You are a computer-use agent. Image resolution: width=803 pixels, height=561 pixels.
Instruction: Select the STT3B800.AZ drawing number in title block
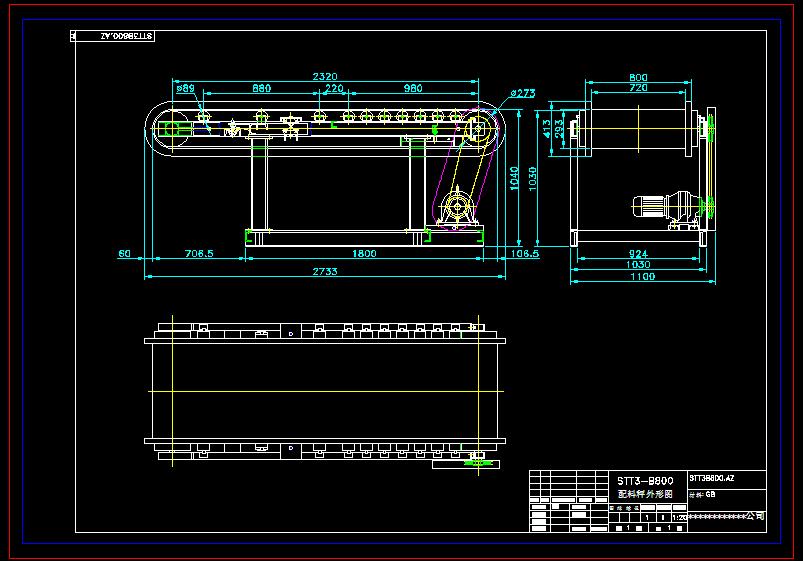click(x=712, y=480)
